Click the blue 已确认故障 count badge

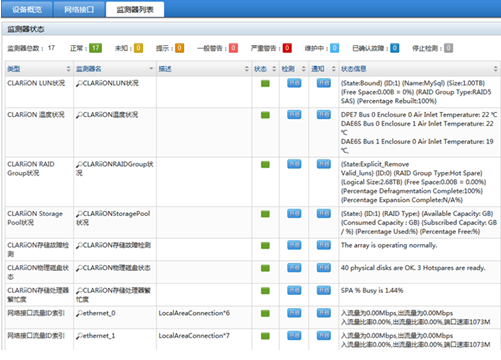pyautogui.click(x=395, y=48)
